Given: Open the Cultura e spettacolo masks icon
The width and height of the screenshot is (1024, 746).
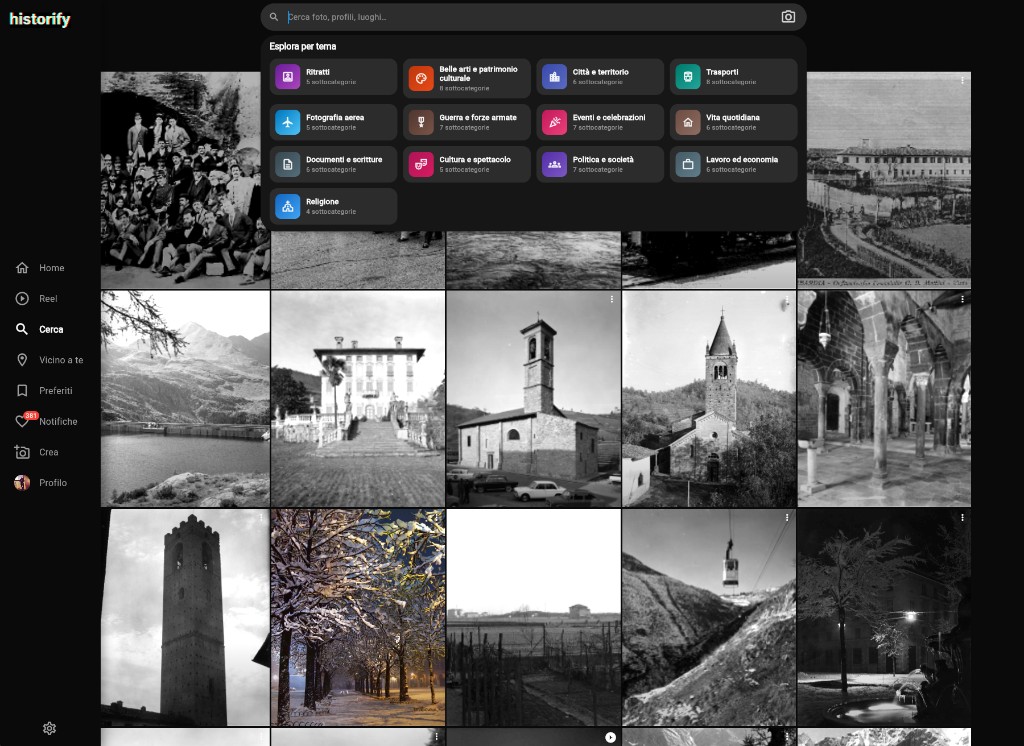Looking at the screenshot, I should click(x=421, y=164).
